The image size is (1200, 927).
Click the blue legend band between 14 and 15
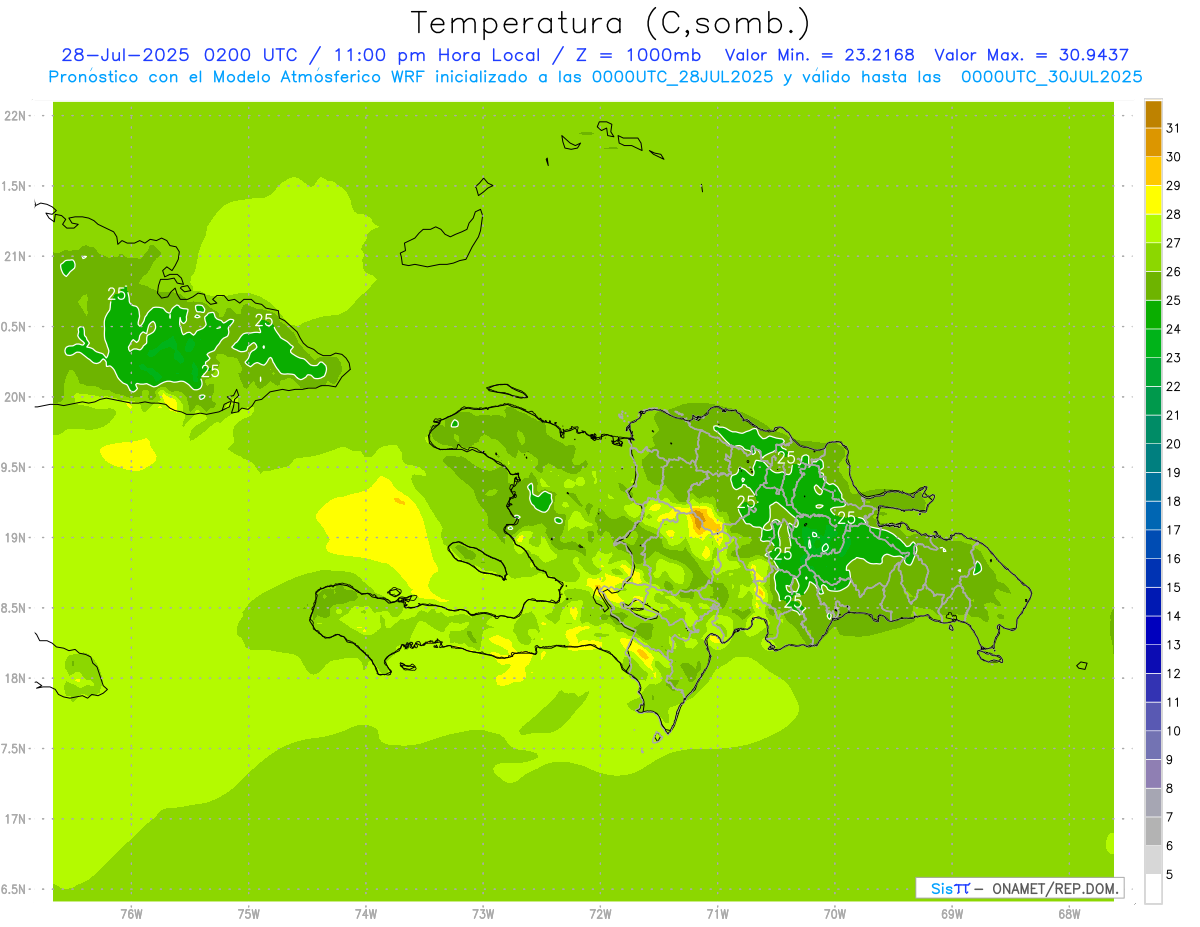pyautogui.click(x=1153, y=602)
